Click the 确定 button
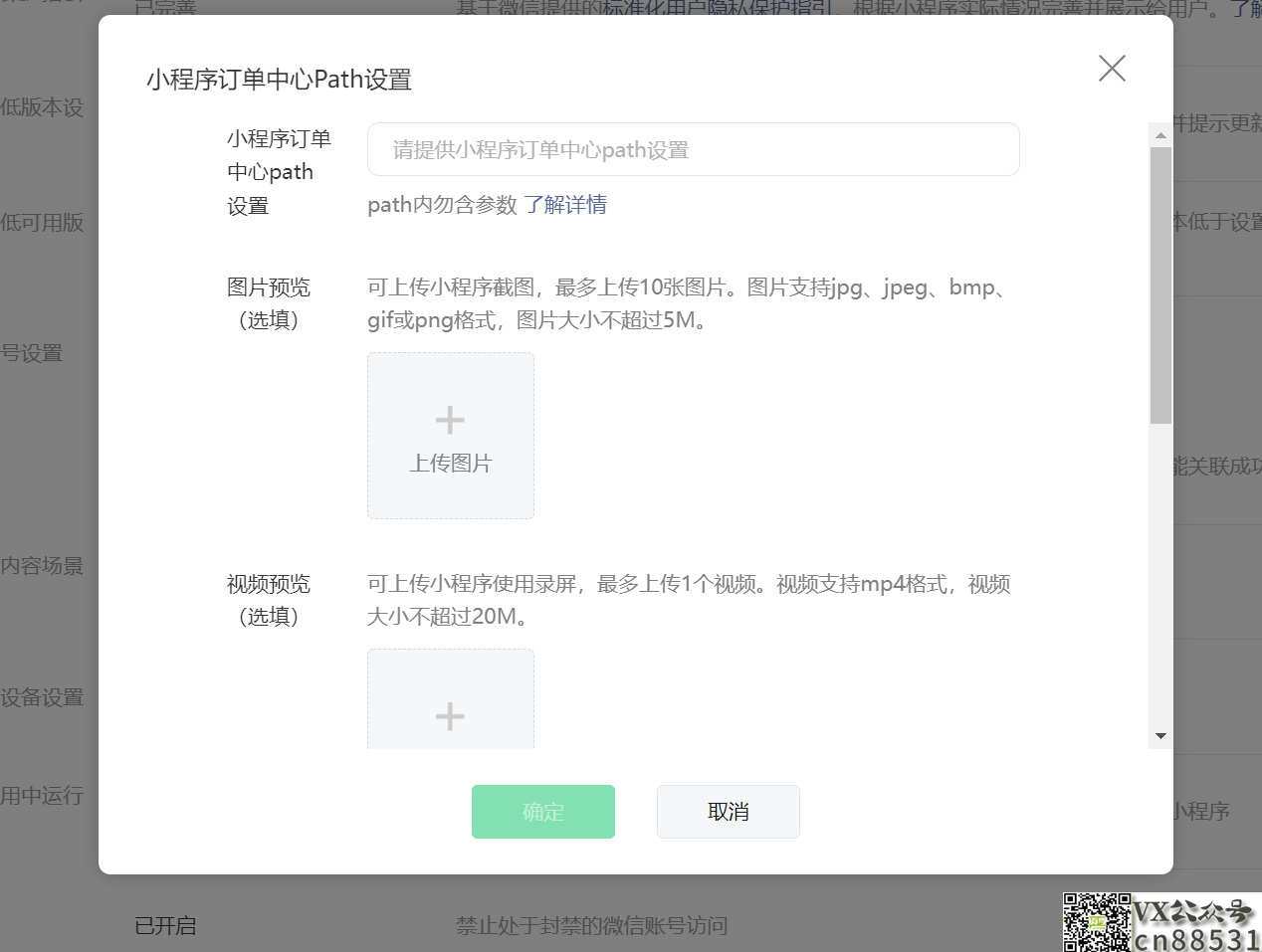This screenshot has width=1262, height=952. click(542, 812)
